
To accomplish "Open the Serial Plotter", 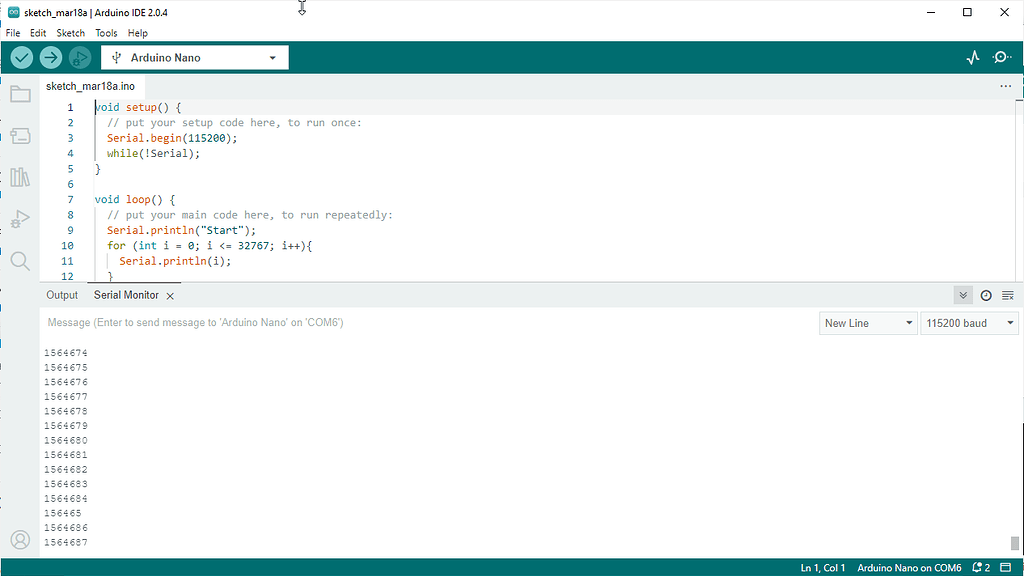I will point(973,58).
